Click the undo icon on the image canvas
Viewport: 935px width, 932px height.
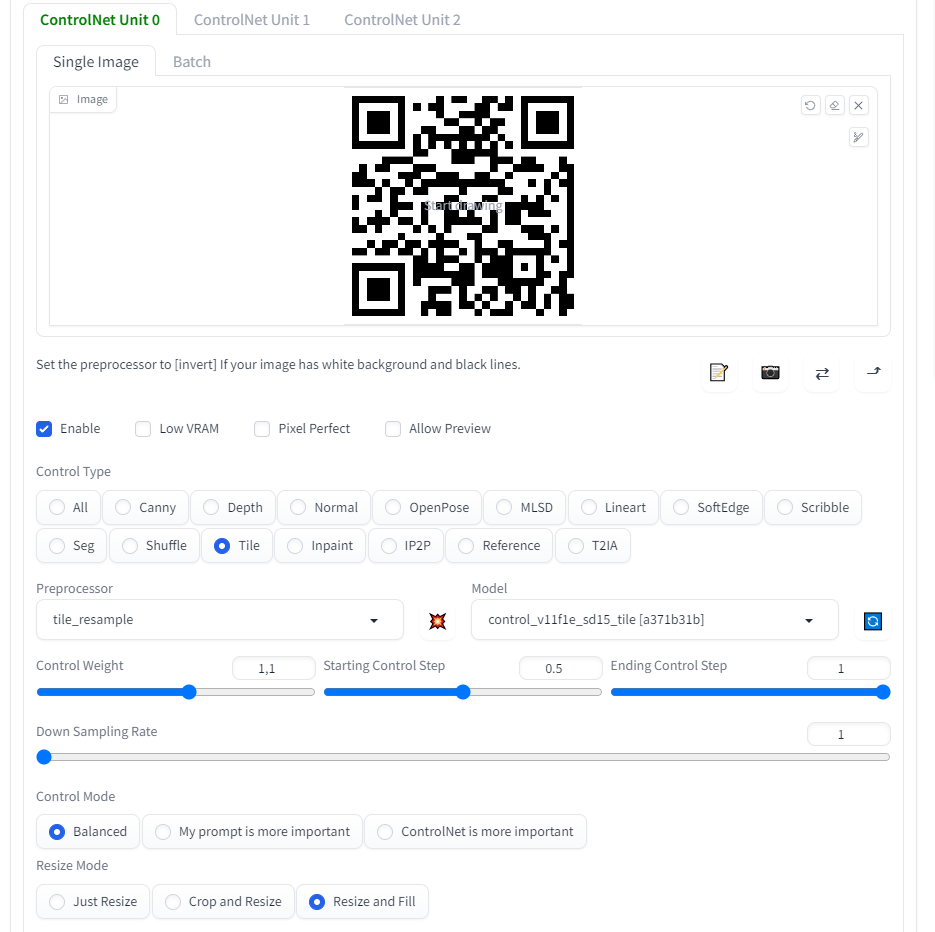[x=810, y=105]
